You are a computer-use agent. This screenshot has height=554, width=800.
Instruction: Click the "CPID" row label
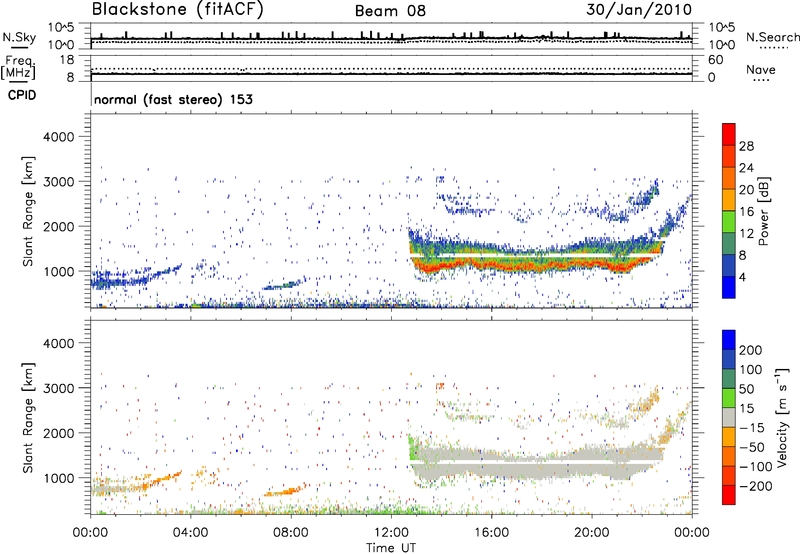[x=22, y=95]
